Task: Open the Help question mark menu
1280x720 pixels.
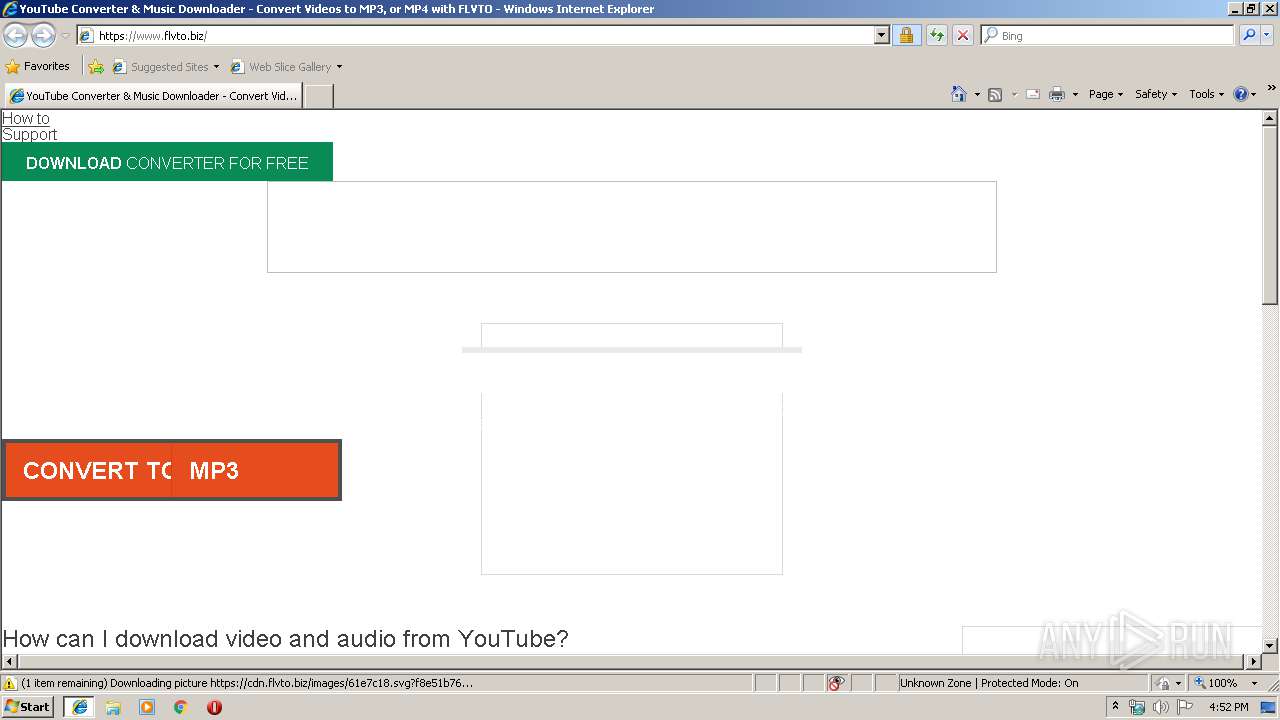Action: 1245,94
